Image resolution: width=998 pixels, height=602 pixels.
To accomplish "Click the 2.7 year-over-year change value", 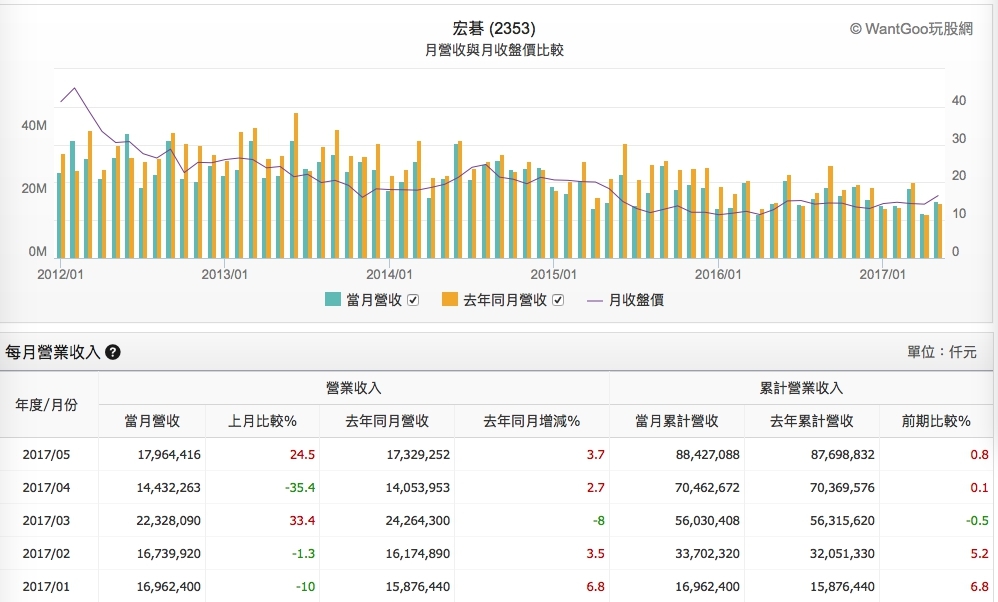I will [x=596, y=487].
